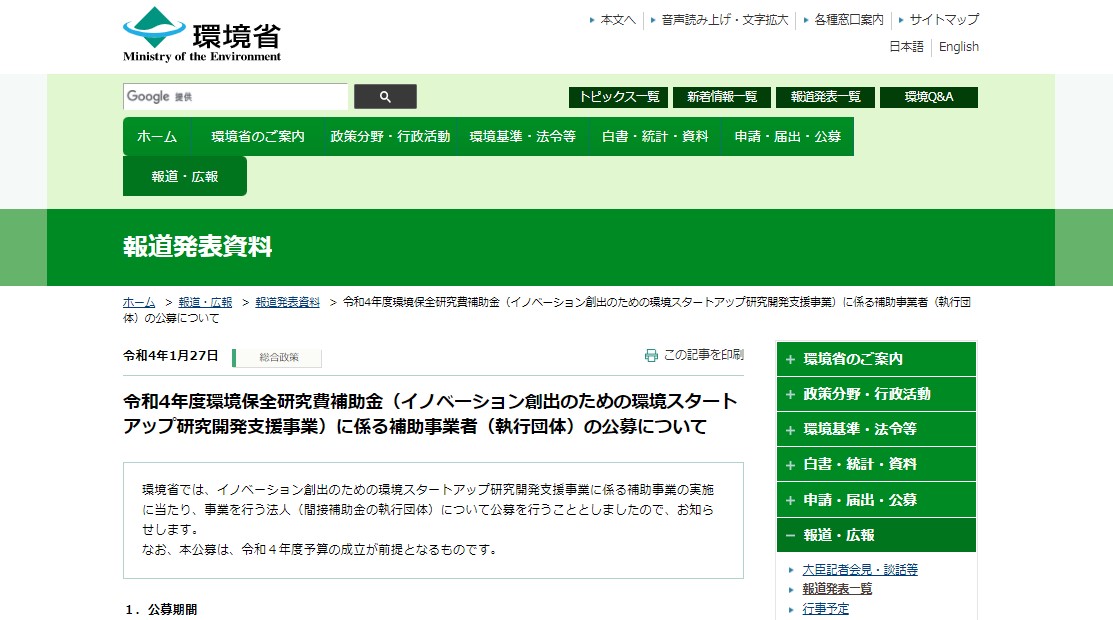
Task: Open 大臣記者会見・談話等 sidebar link
Action: tap(860, 570)
